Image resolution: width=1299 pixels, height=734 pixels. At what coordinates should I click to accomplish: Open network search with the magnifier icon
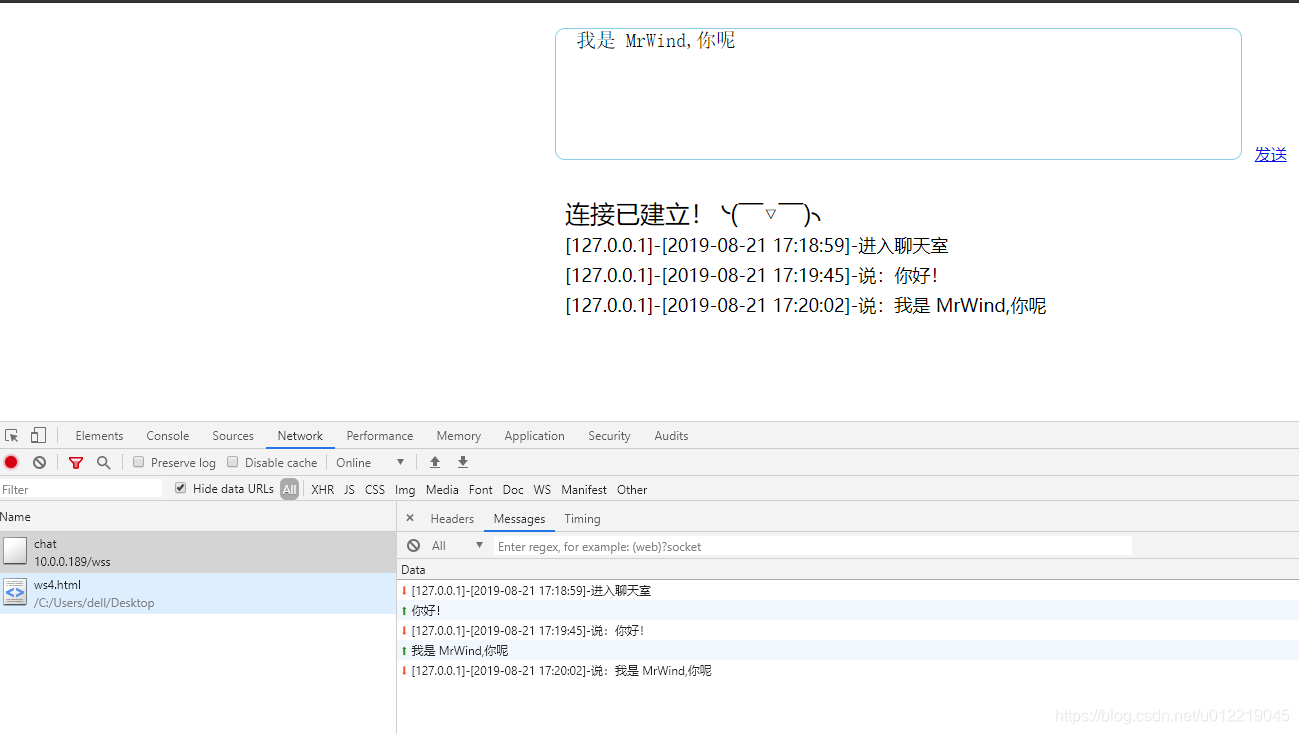pos(103,462)
